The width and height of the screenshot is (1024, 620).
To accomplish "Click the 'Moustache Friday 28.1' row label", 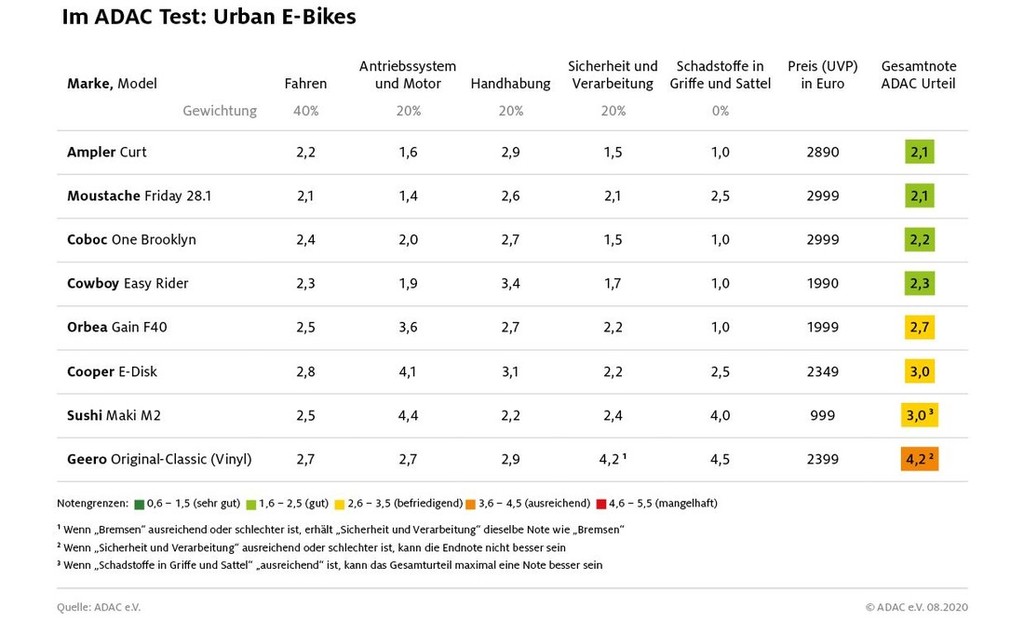I will tap(139, 196).
